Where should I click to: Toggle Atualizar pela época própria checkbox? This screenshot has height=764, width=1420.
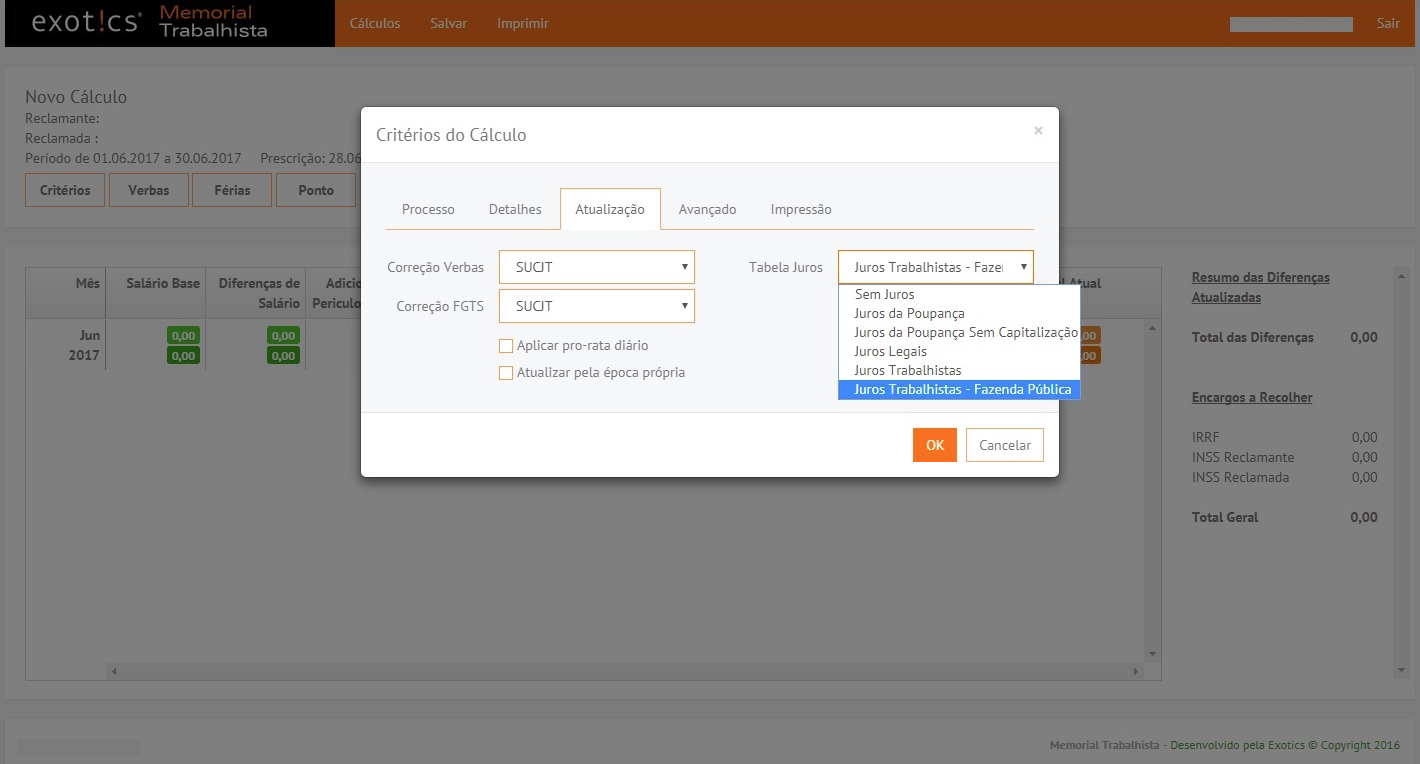(x=506, y=373)
